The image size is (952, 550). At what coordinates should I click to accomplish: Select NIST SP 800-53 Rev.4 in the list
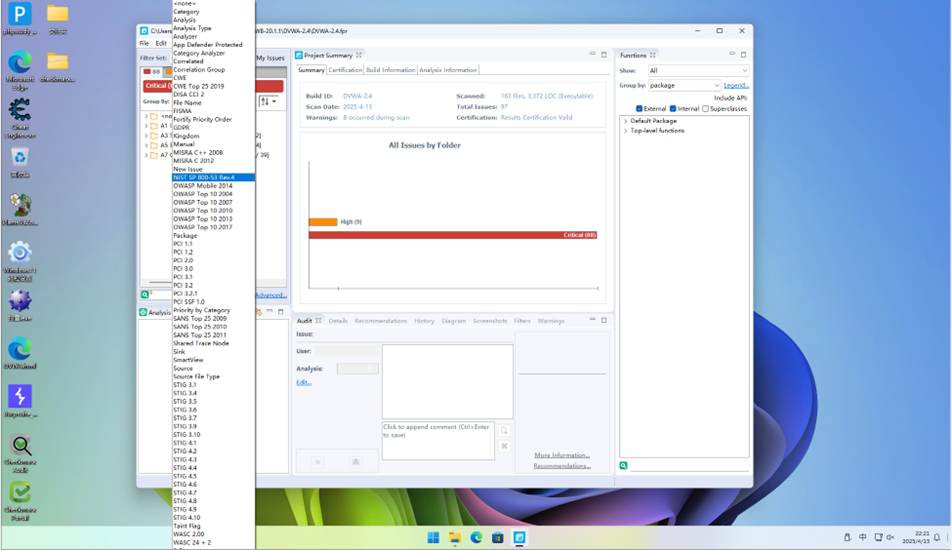pyautogui.click(x=213, y=177)
